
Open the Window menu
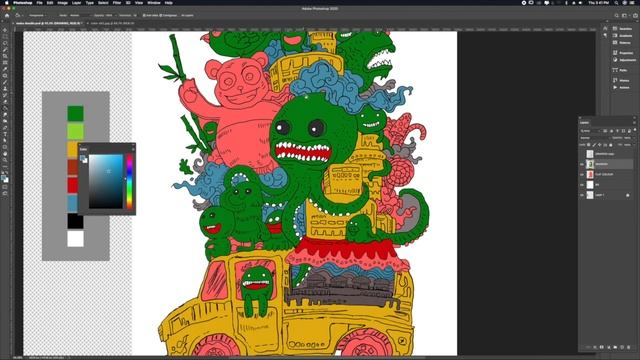tap(153, 2)
